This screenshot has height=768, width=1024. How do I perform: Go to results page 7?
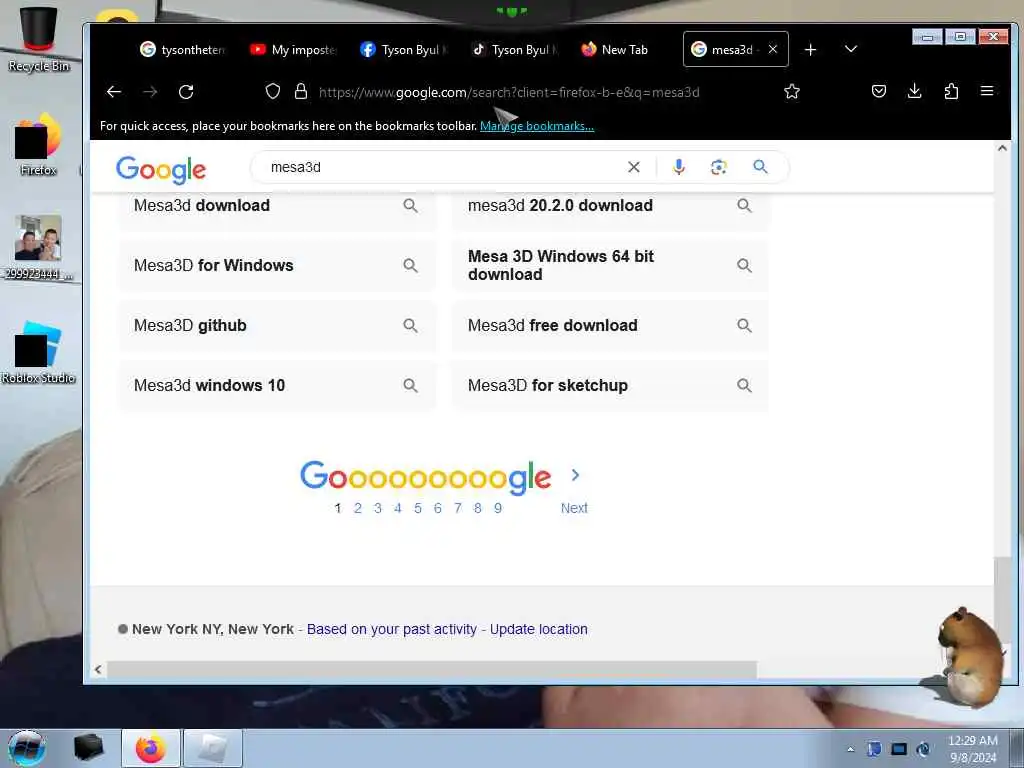[458, 508]
